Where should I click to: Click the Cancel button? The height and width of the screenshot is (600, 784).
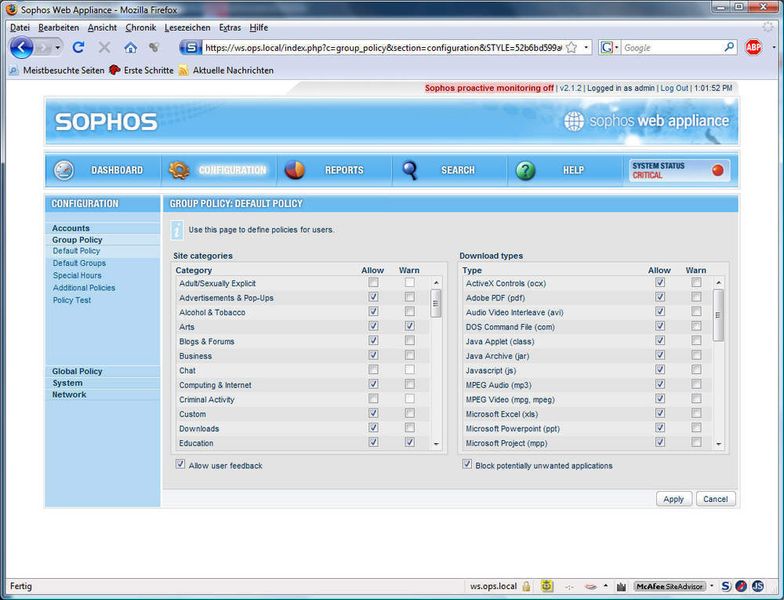pyautogui.click(x=716, y=499)
